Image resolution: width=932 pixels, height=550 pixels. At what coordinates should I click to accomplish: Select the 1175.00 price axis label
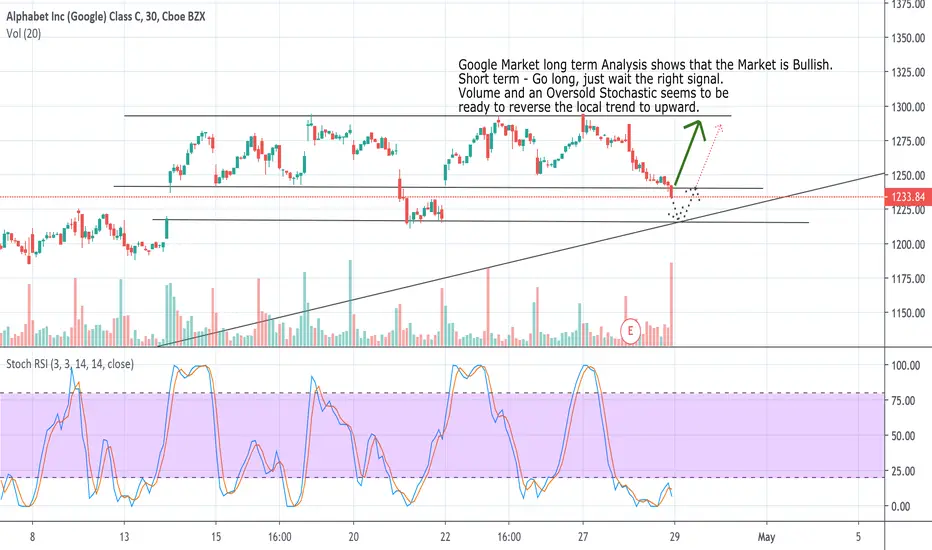coord(908,279)
